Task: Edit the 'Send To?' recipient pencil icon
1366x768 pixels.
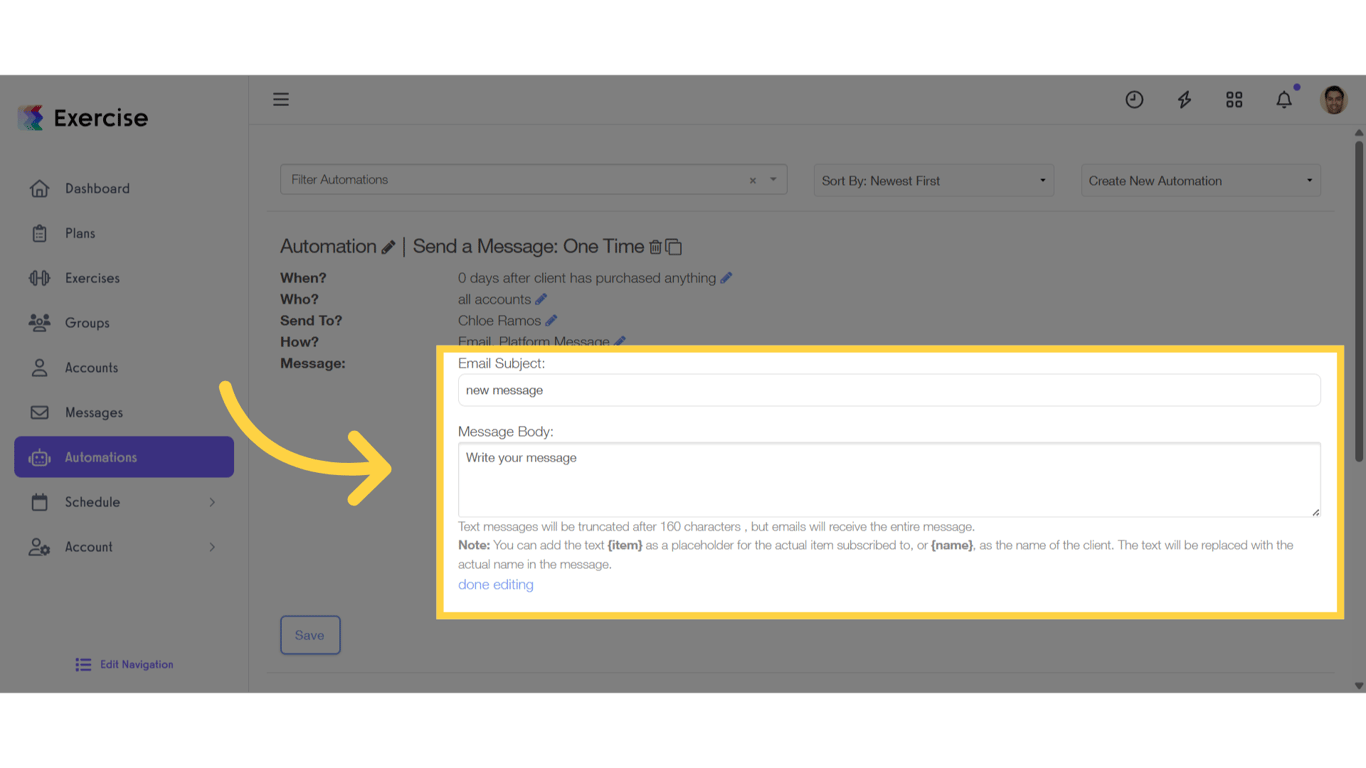Action: [x=551, y=320]
